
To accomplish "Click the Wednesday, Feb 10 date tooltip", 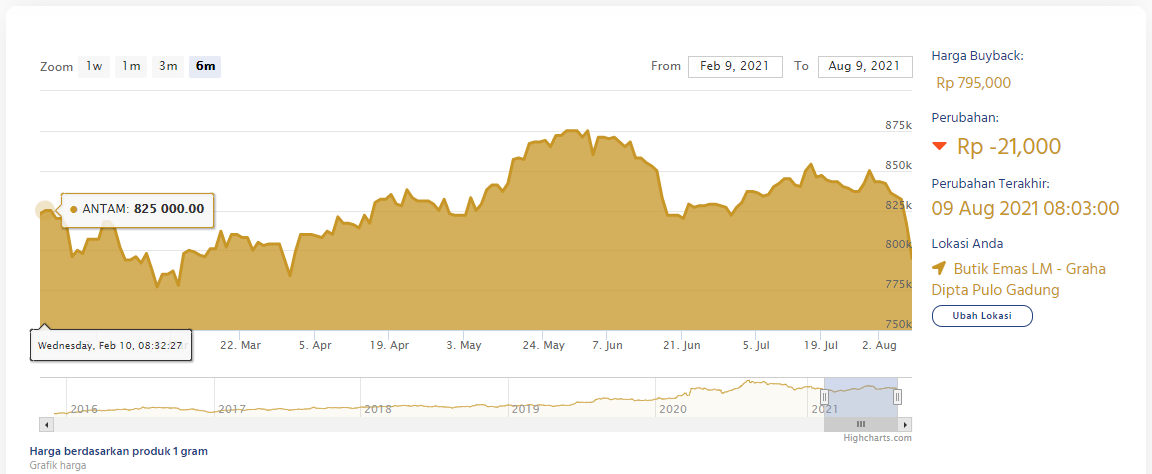I will click(x=111, y=345).
